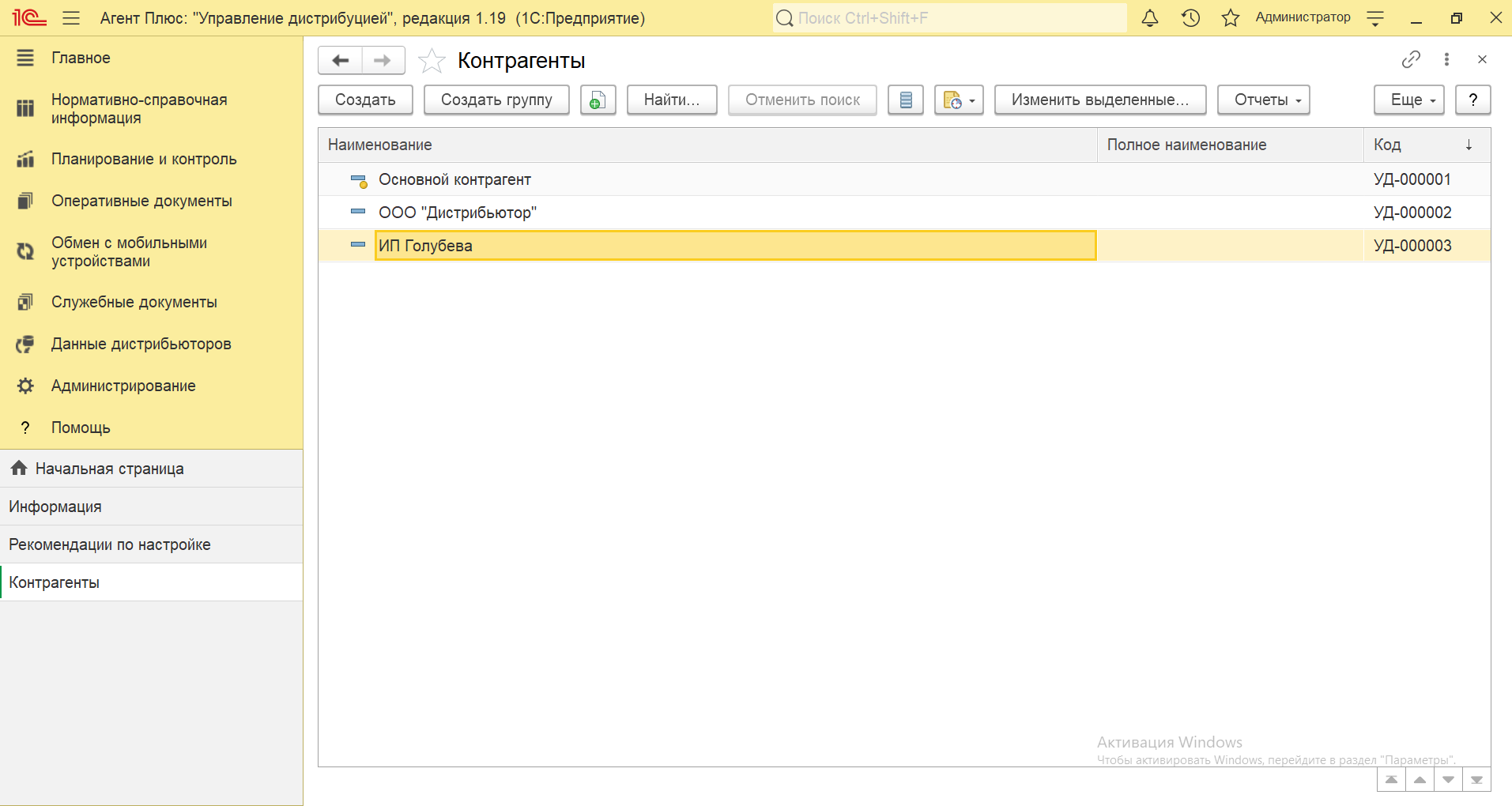The image size is (1512, 806).
Task: Close the Контрагенты form
Action: (1482, 59)
